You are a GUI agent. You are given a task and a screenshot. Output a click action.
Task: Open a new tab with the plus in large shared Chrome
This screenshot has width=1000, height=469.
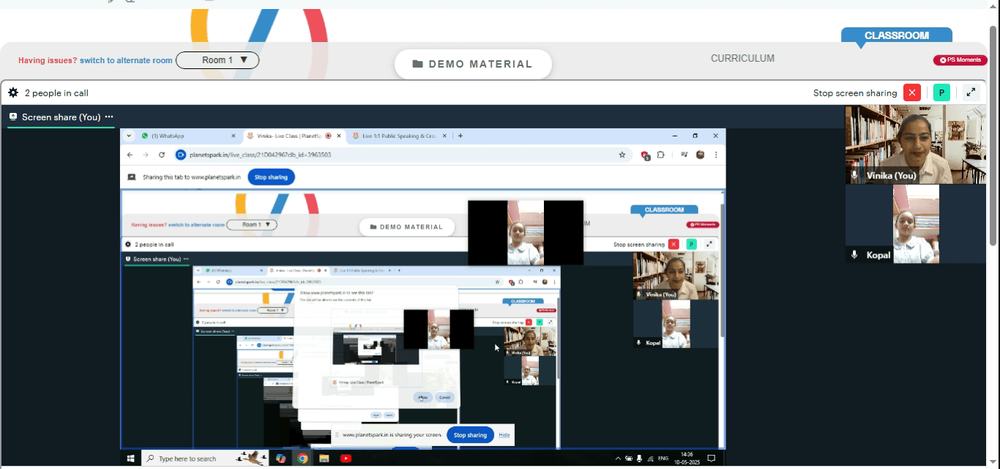pos(460,136)
